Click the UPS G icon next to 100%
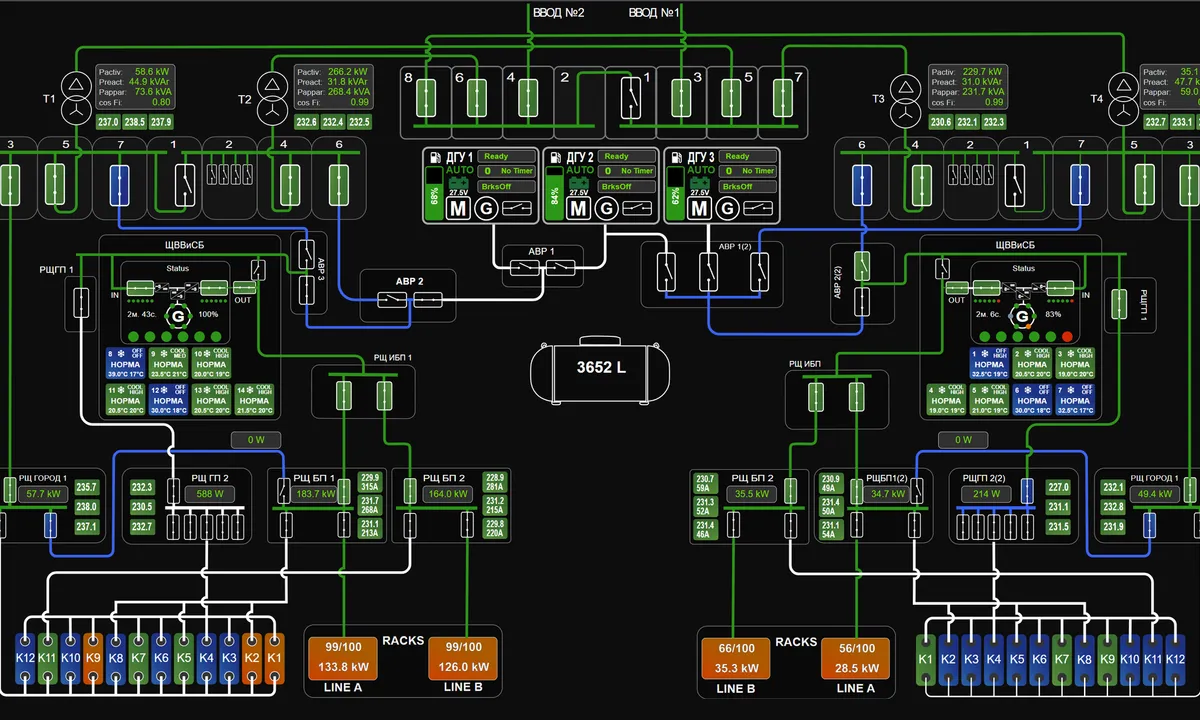 (x=178, y=316)
